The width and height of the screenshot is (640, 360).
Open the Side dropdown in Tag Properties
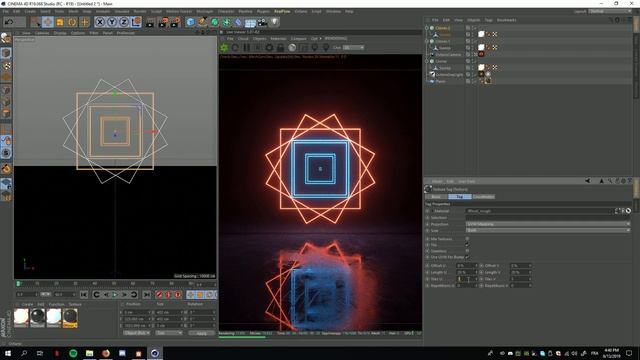(548, 231)
